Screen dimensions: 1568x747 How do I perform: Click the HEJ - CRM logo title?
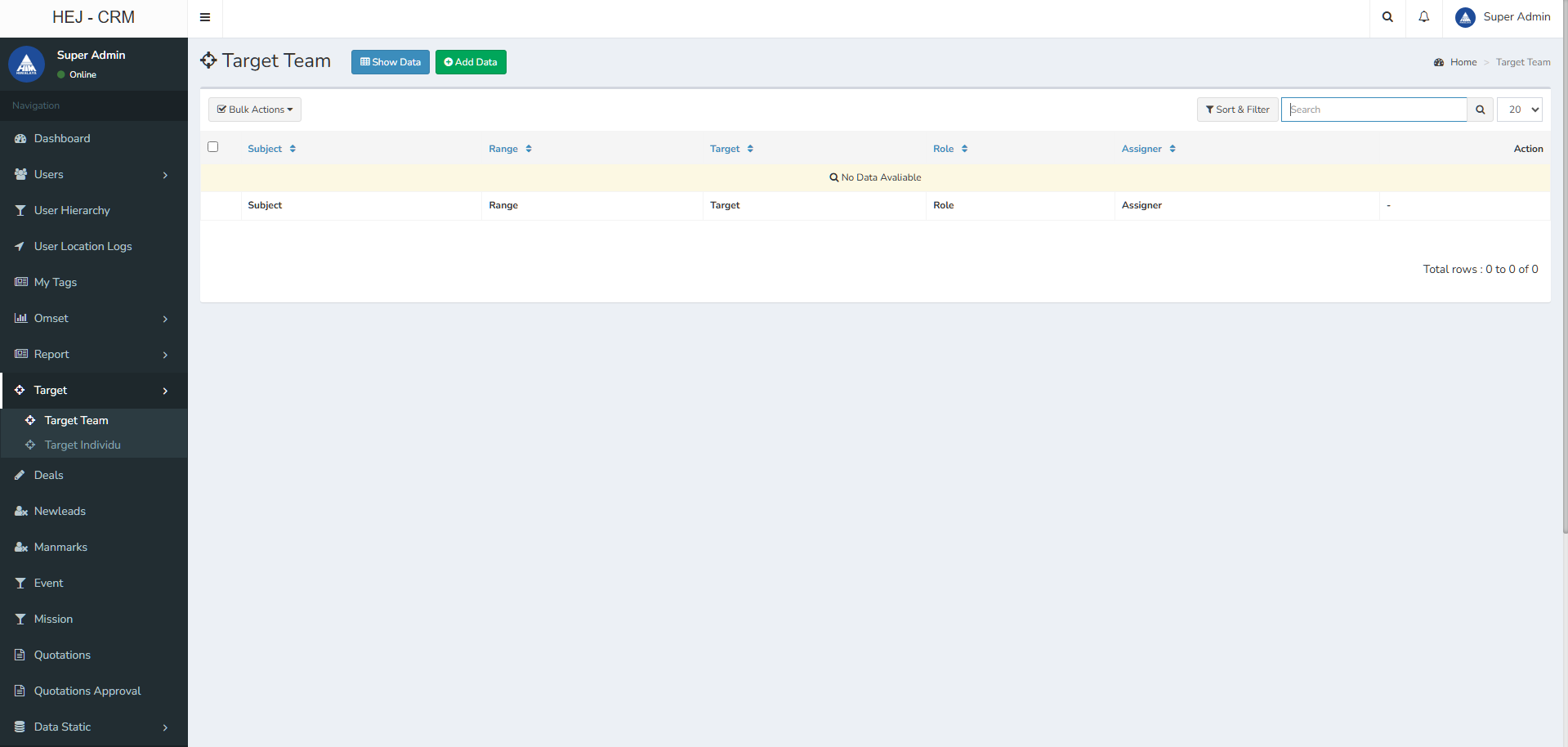click(x=94, y=17)
